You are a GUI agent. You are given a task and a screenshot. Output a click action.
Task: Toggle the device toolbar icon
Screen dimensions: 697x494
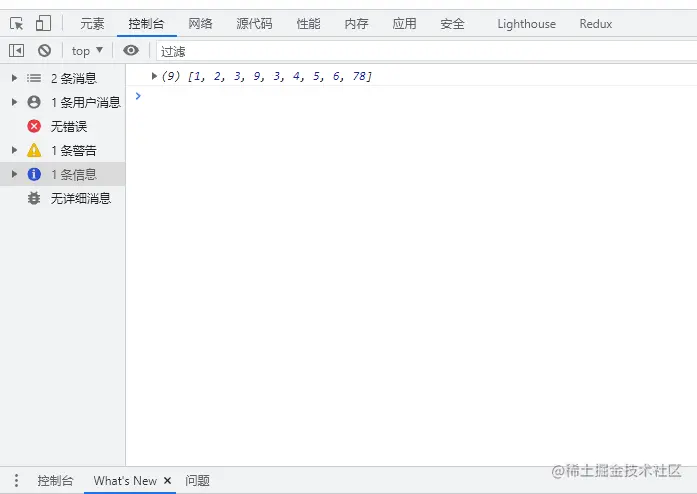click(x=43, y=23)
